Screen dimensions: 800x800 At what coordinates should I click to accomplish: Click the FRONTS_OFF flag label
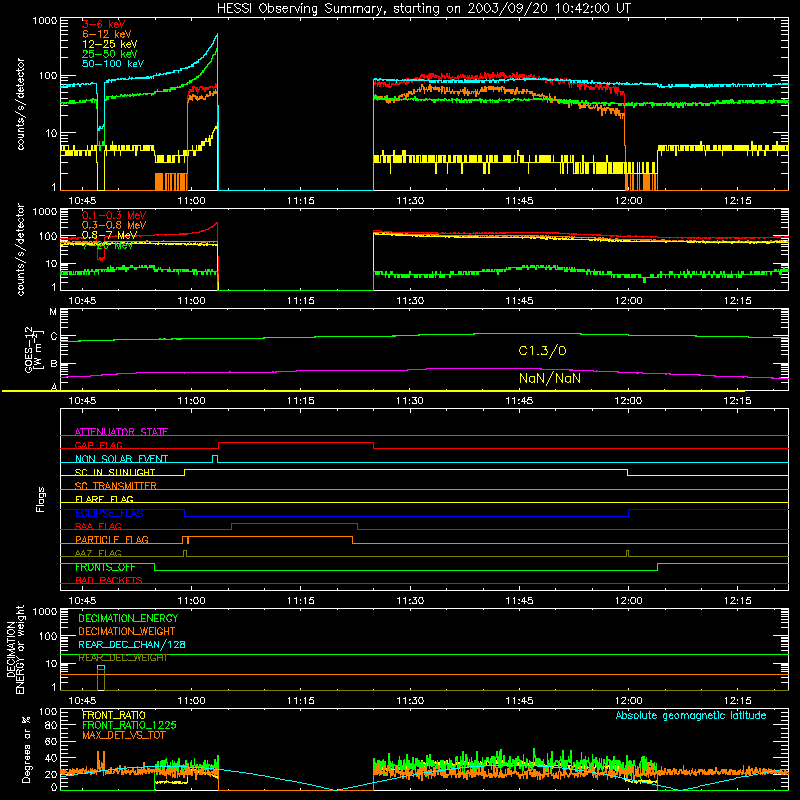(105, 567)
